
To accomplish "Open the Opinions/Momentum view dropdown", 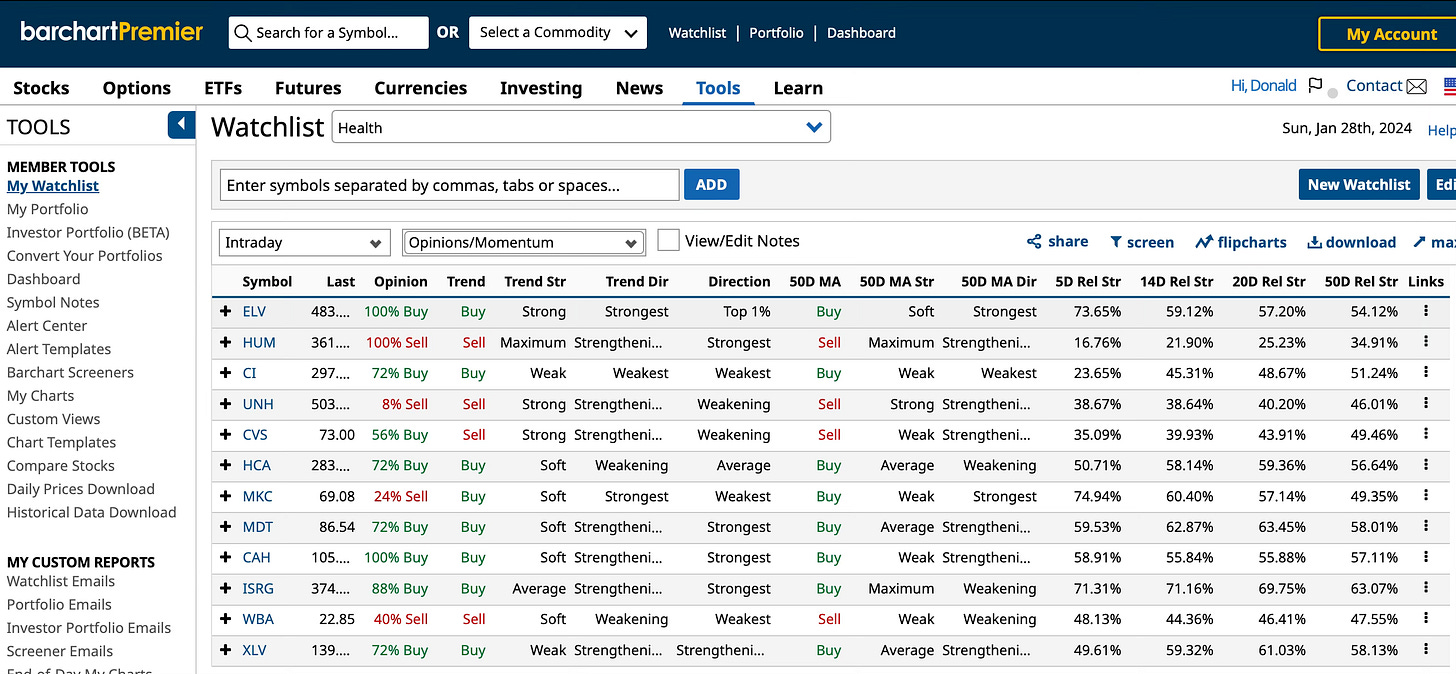I will coord(523,242).
